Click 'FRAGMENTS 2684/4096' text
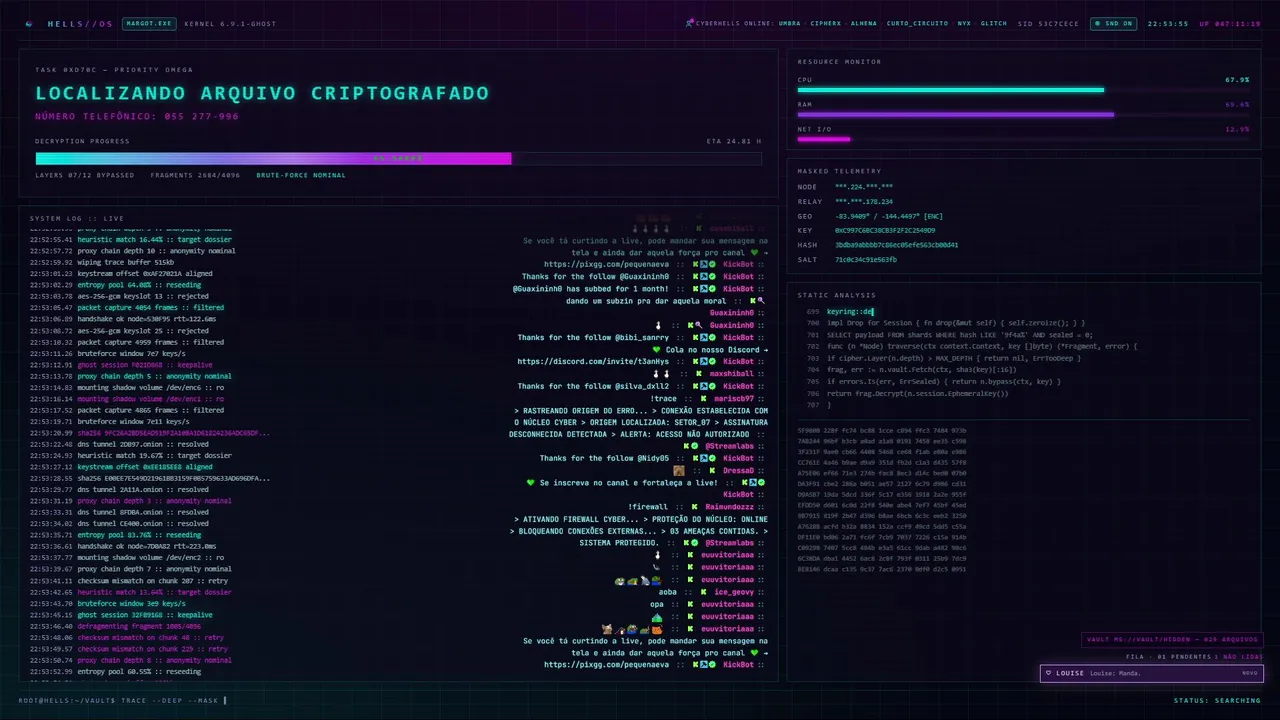Screen dimensions: 1280x720 (196, 175)
